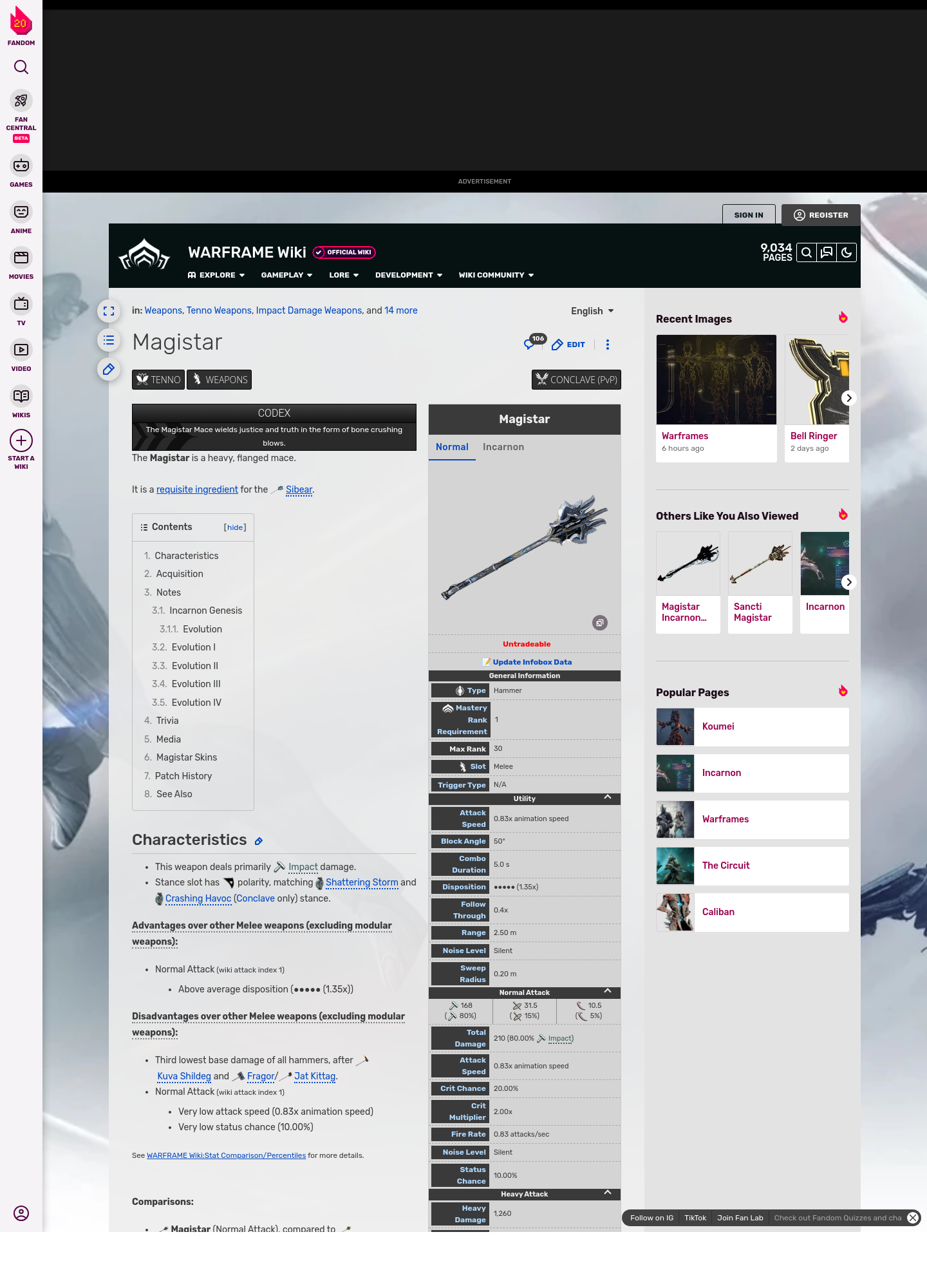Image resolution: width=927 pixels, height=1288 pixels.
Task: Open the Sibear weapon link
Action: pyautogui.click(x=299, y=489)
